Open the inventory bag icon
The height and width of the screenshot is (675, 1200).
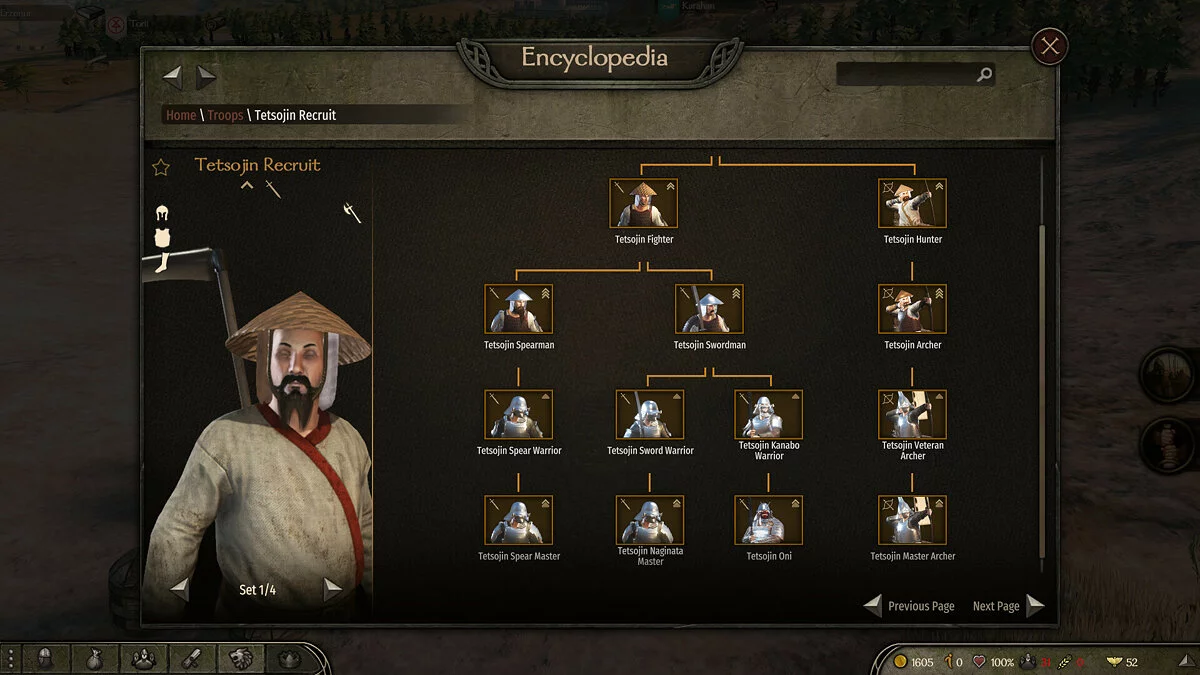(95, 659)
